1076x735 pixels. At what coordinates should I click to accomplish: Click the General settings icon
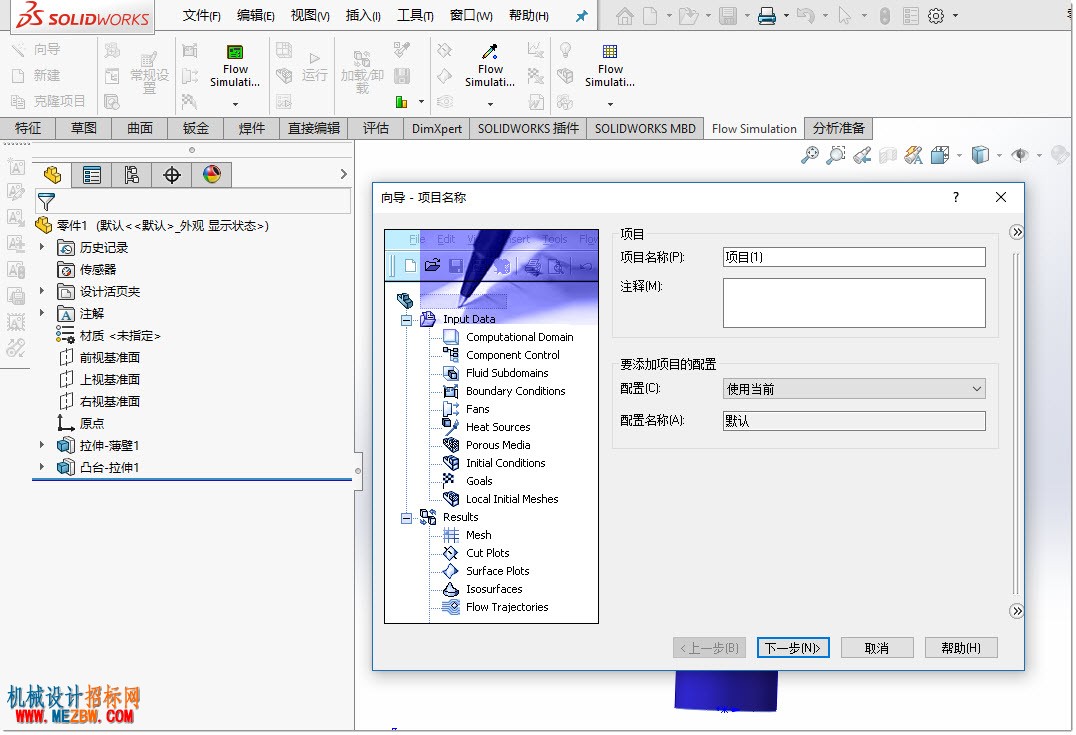pos(149,72)
